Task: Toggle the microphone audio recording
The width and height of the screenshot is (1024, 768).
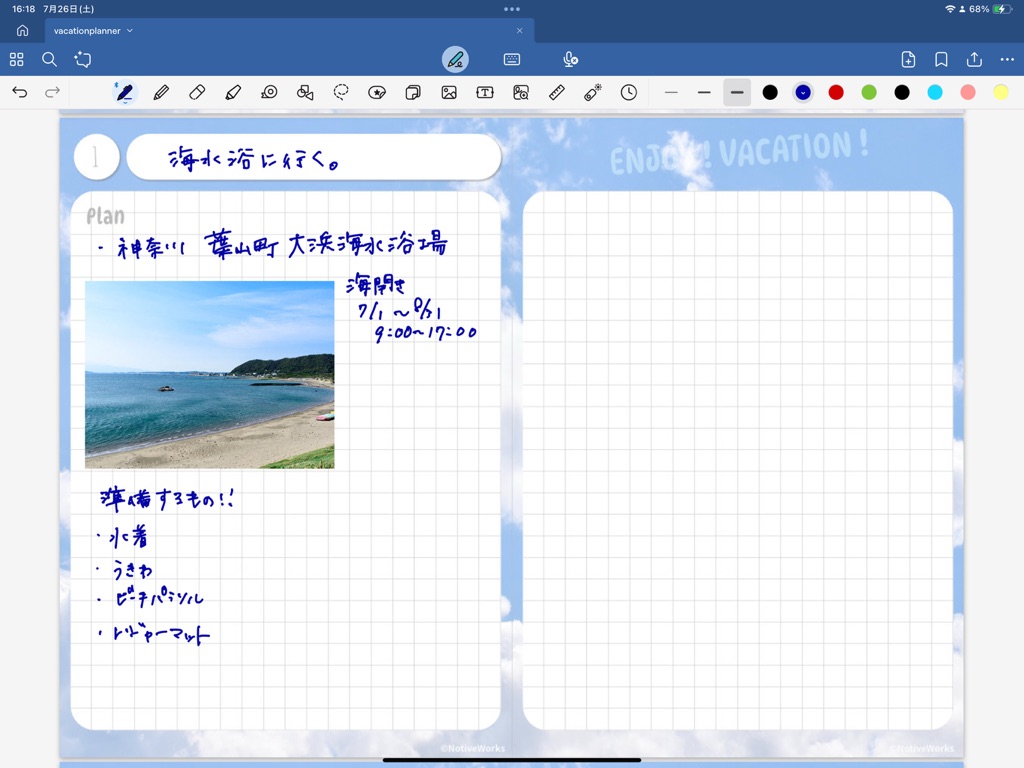Action: click(570, 59)
